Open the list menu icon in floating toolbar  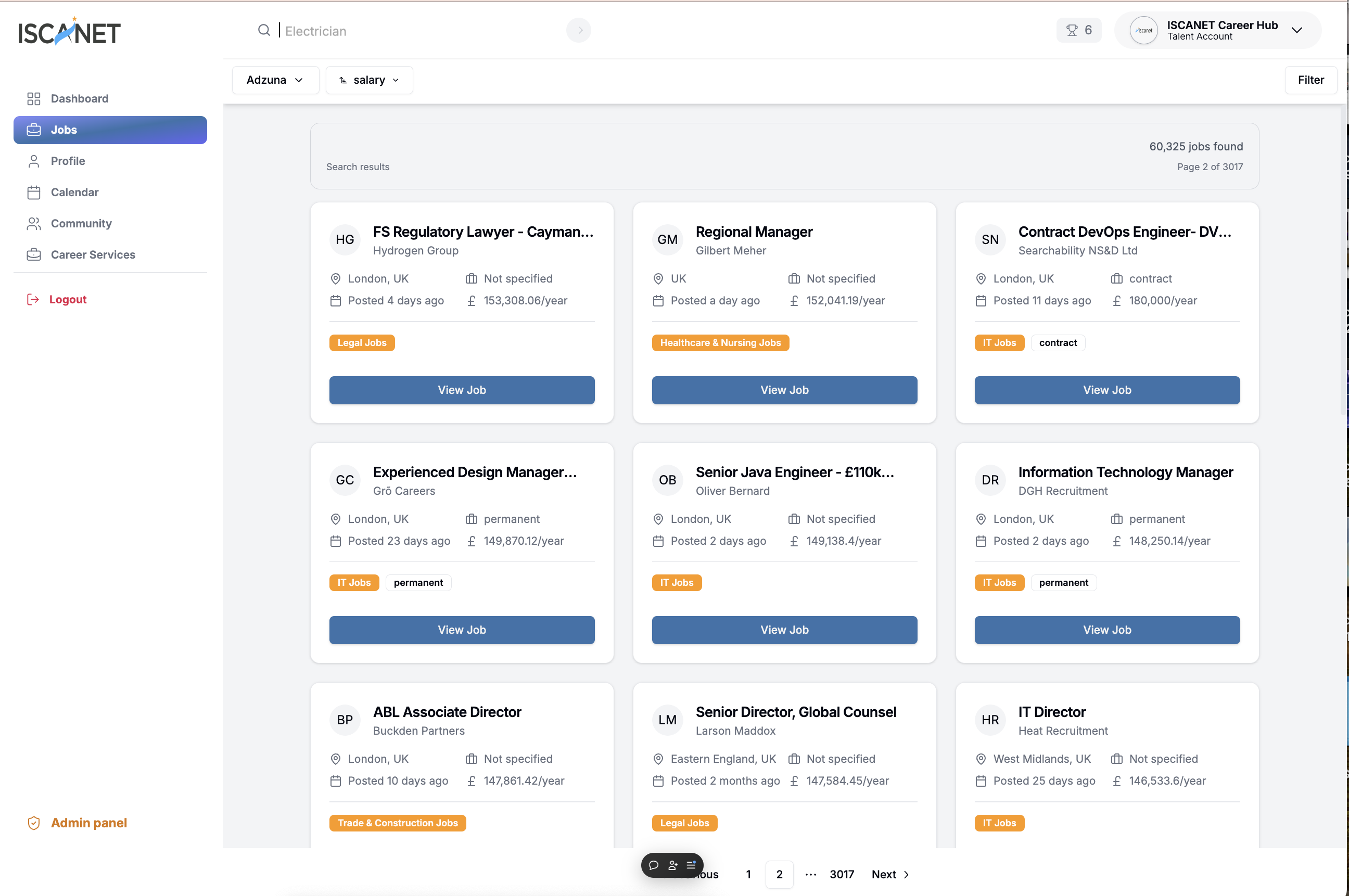[x=691, y=865]
